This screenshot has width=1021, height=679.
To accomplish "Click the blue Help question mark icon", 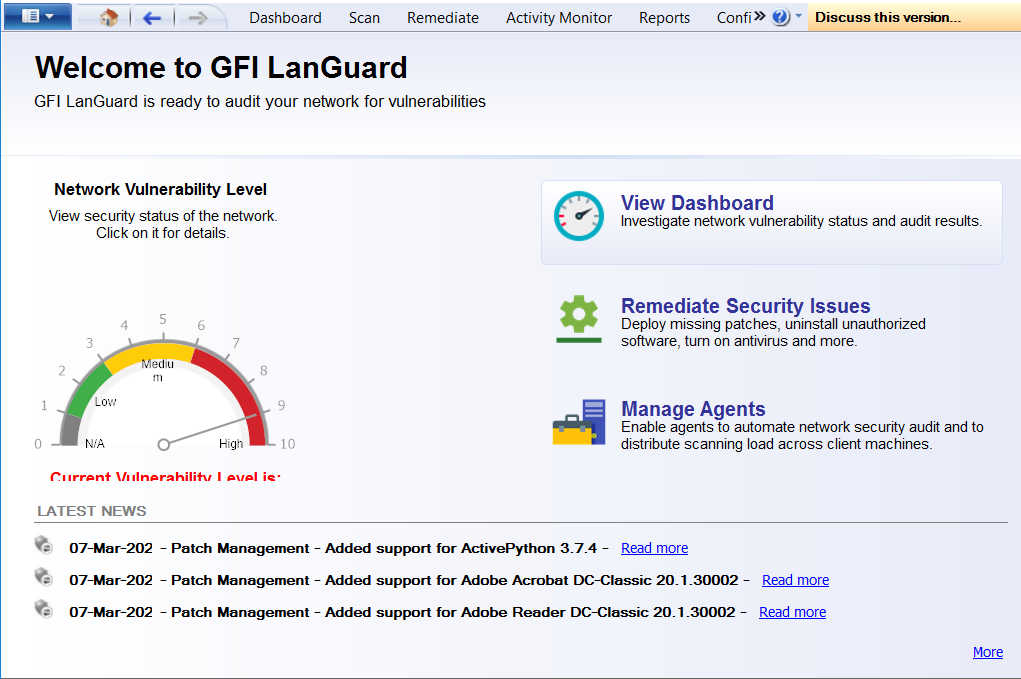I will [780, 17].
